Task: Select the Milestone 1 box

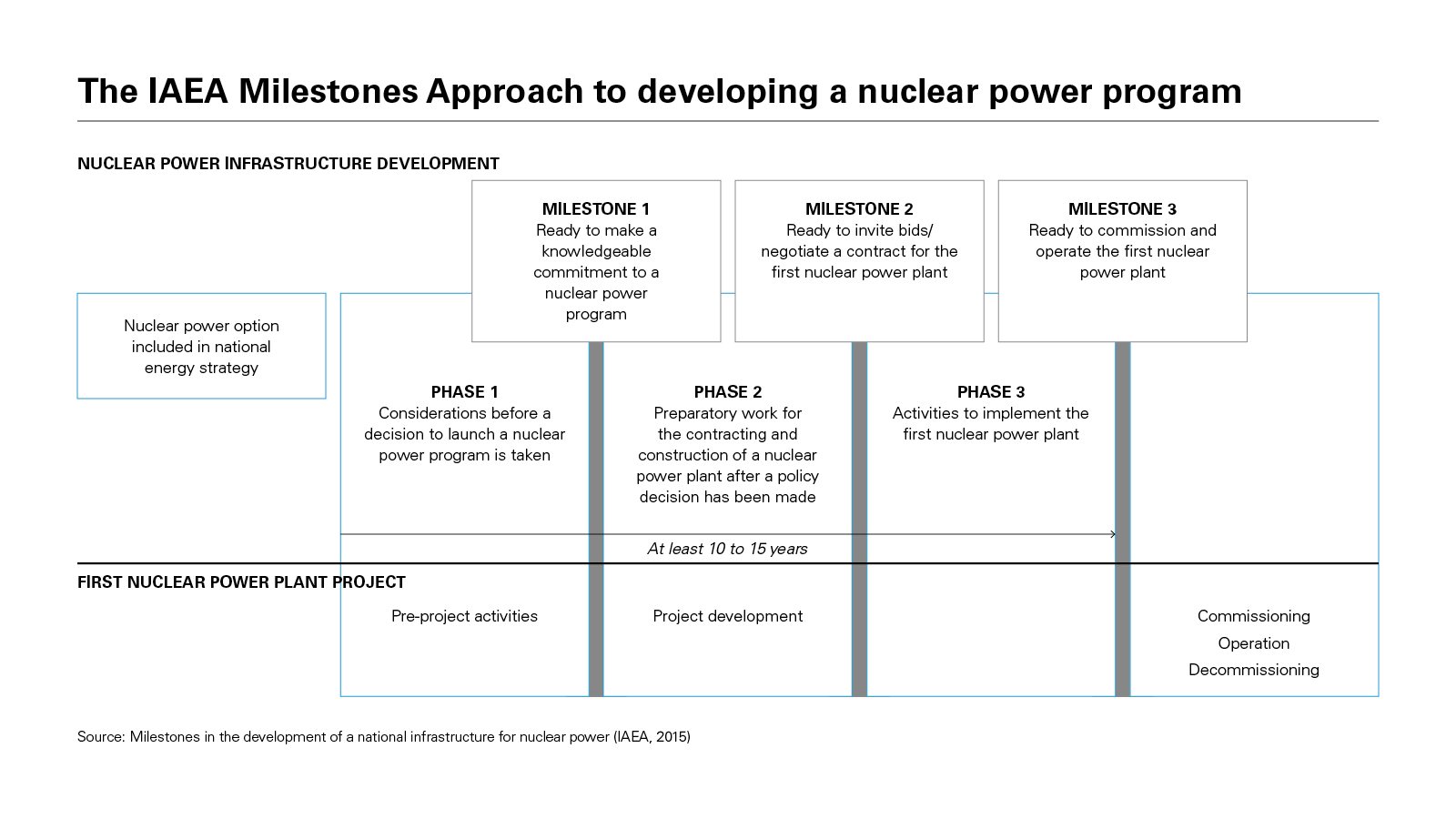Action: (596, 261)
